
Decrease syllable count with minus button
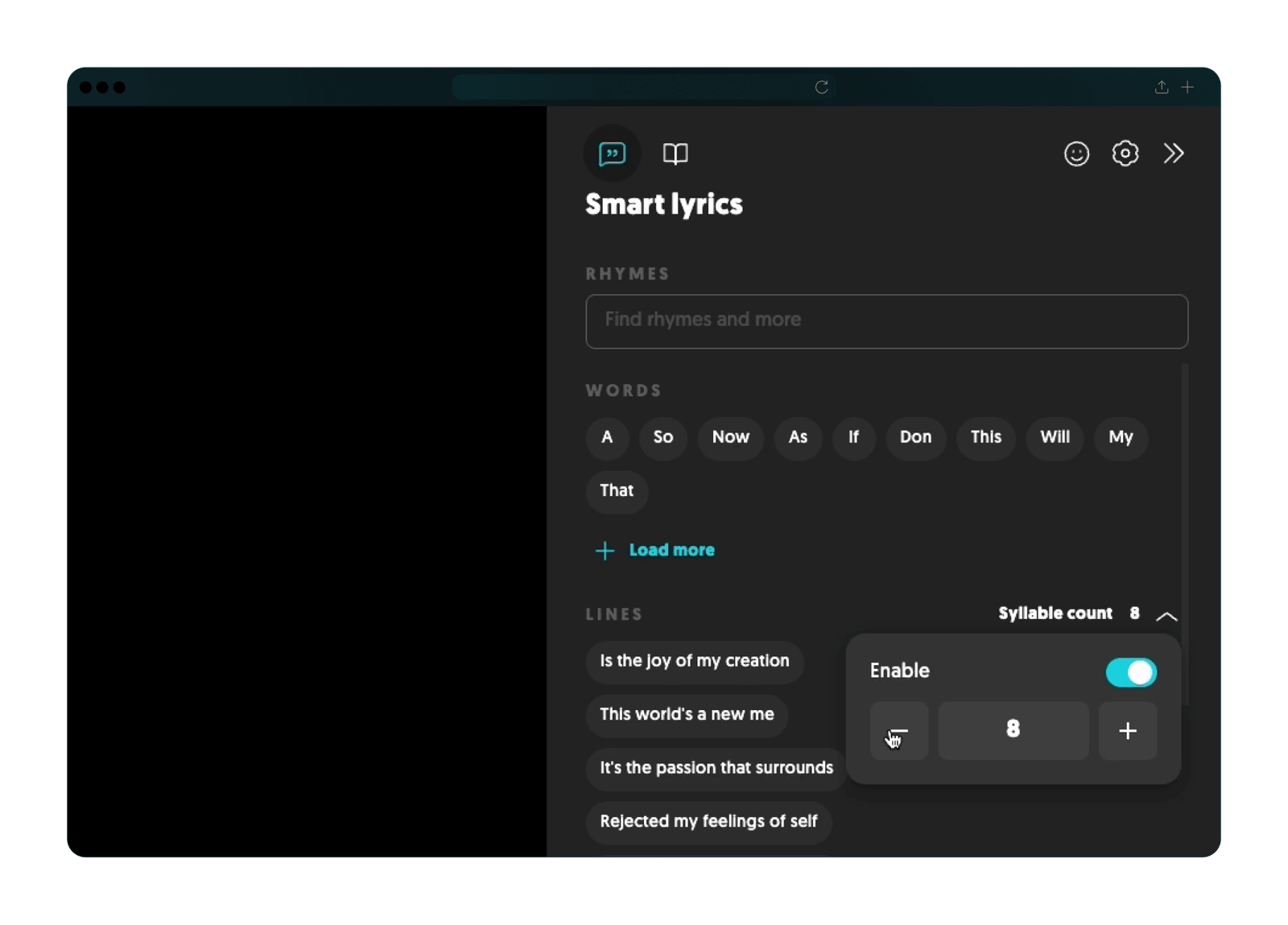click(x=899, y=731)
